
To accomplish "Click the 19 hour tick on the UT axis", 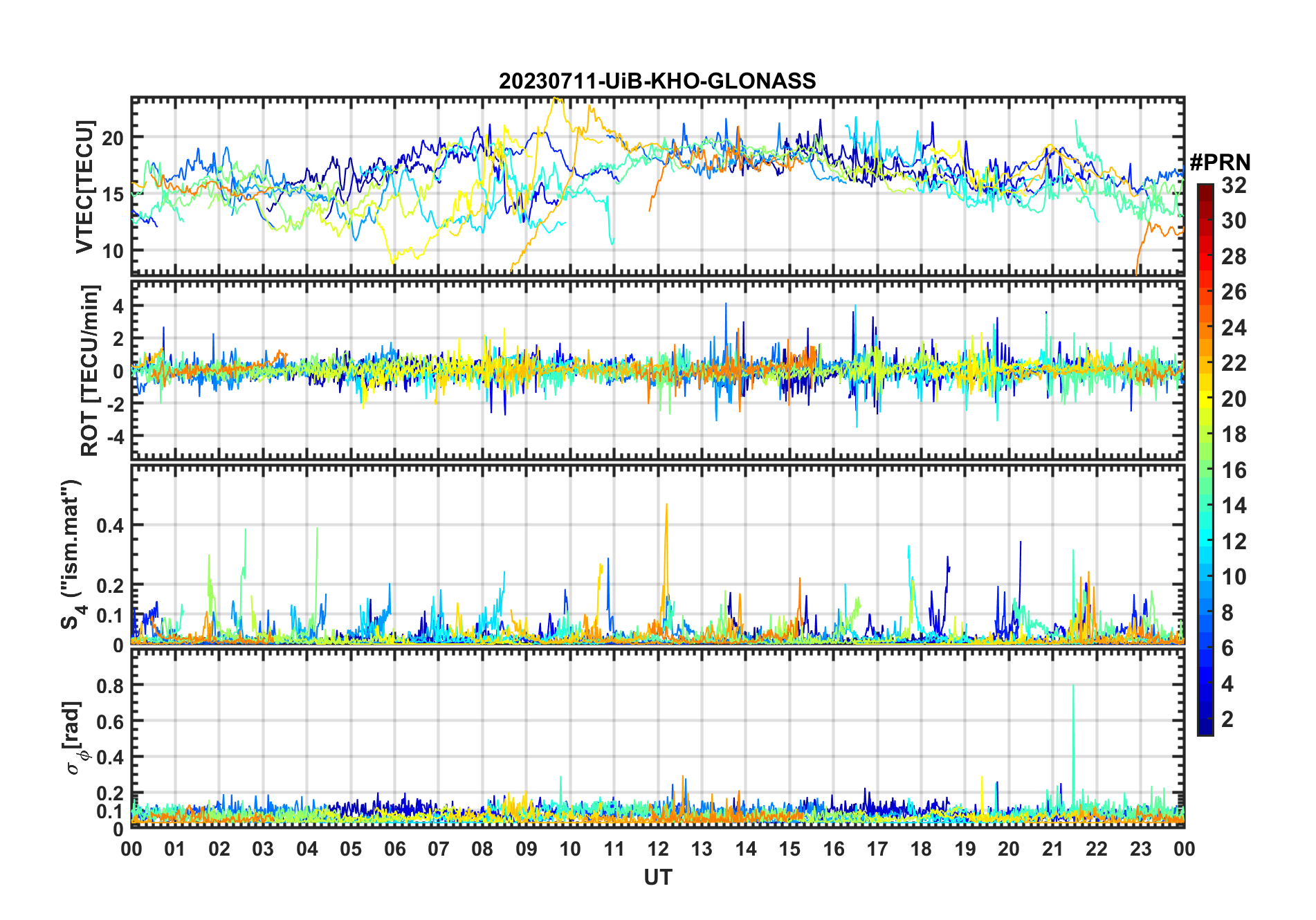I will pos(965,849).
